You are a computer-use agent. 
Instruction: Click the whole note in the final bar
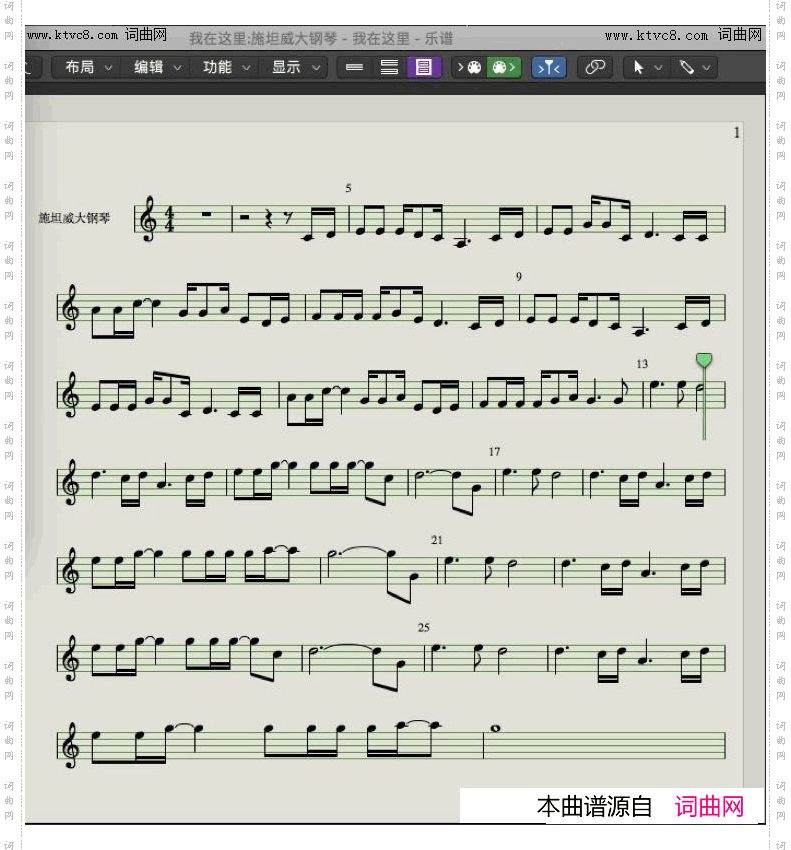coord(495,741)
